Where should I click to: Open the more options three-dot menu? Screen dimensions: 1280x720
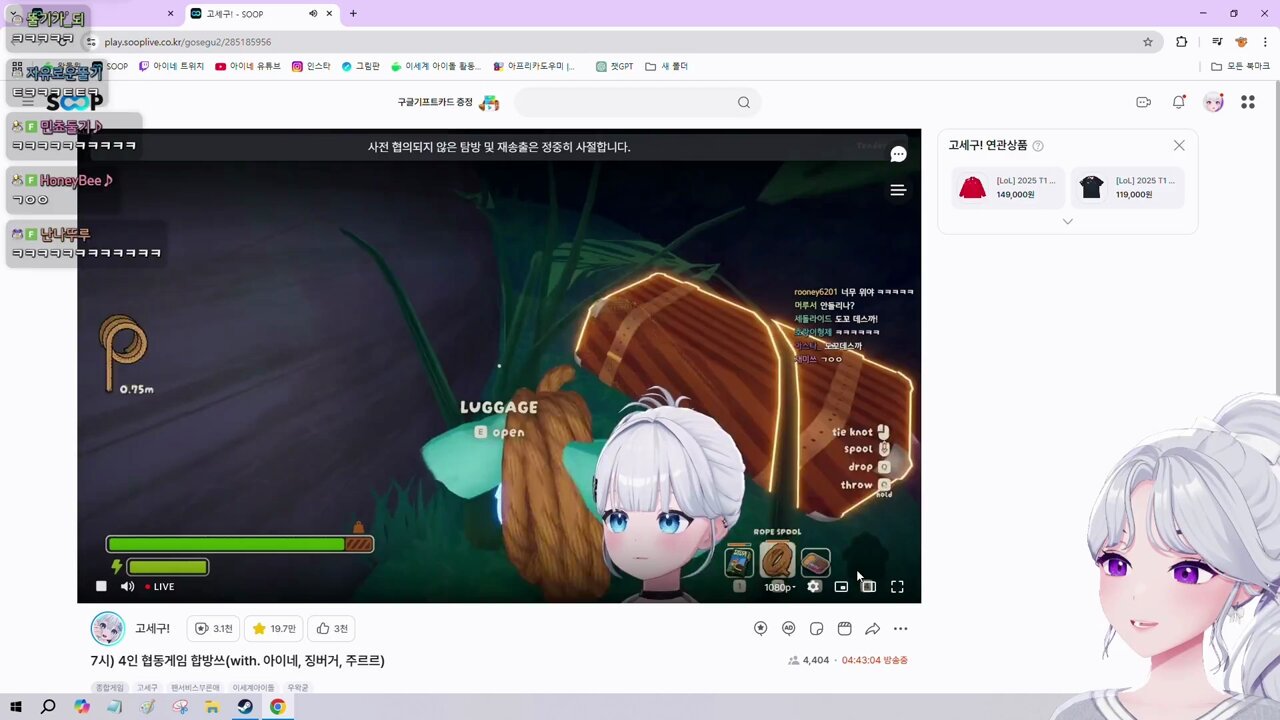point(901,629)
